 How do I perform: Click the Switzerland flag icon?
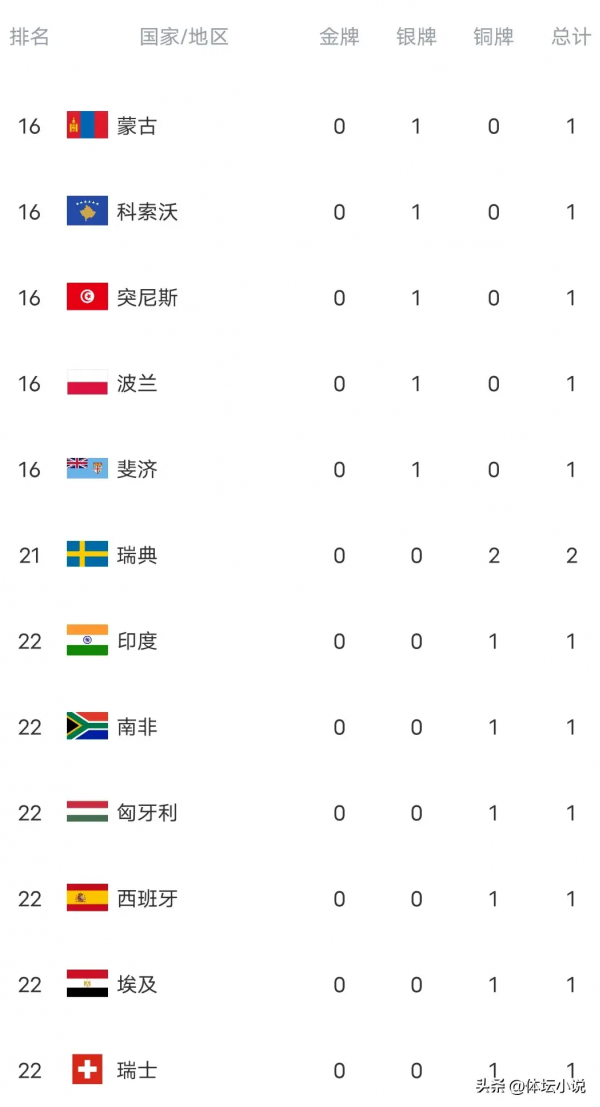[87, 1070]
